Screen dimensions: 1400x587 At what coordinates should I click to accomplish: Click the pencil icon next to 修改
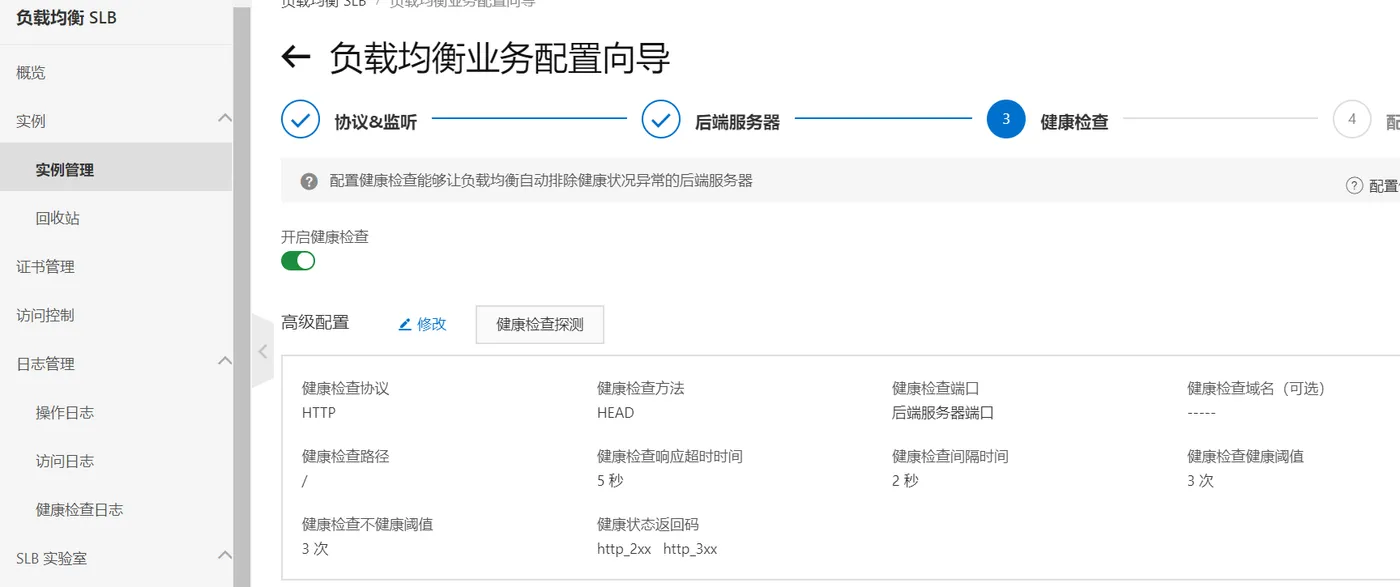(403, 324)
